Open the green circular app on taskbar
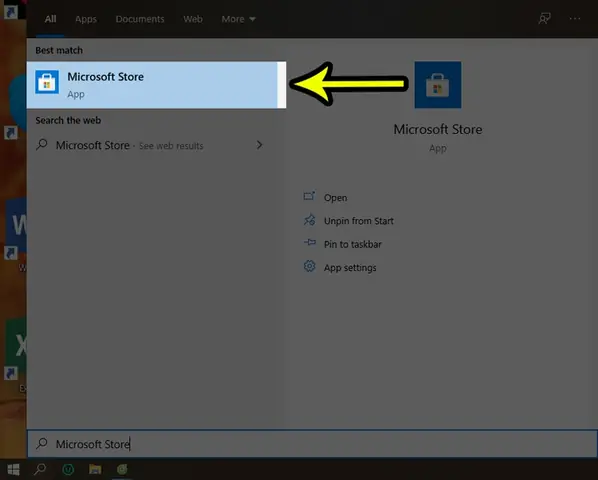The width and height of the screenshot is (598, 480). tap(68, 469)
